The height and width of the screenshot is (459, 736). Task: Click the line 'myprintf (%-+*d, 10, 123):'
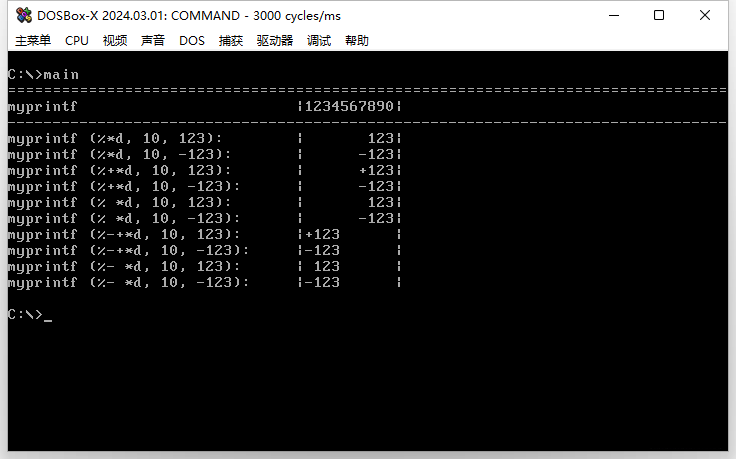[x=124, y=234]
